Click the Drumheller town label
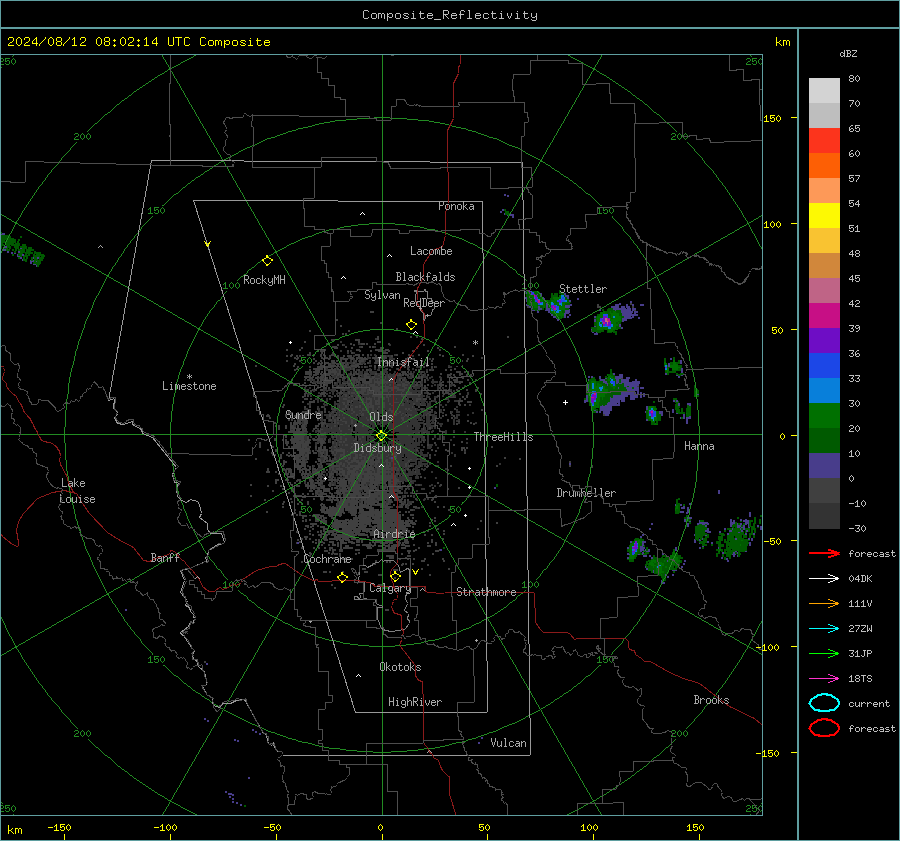 (x=586, y=493)
